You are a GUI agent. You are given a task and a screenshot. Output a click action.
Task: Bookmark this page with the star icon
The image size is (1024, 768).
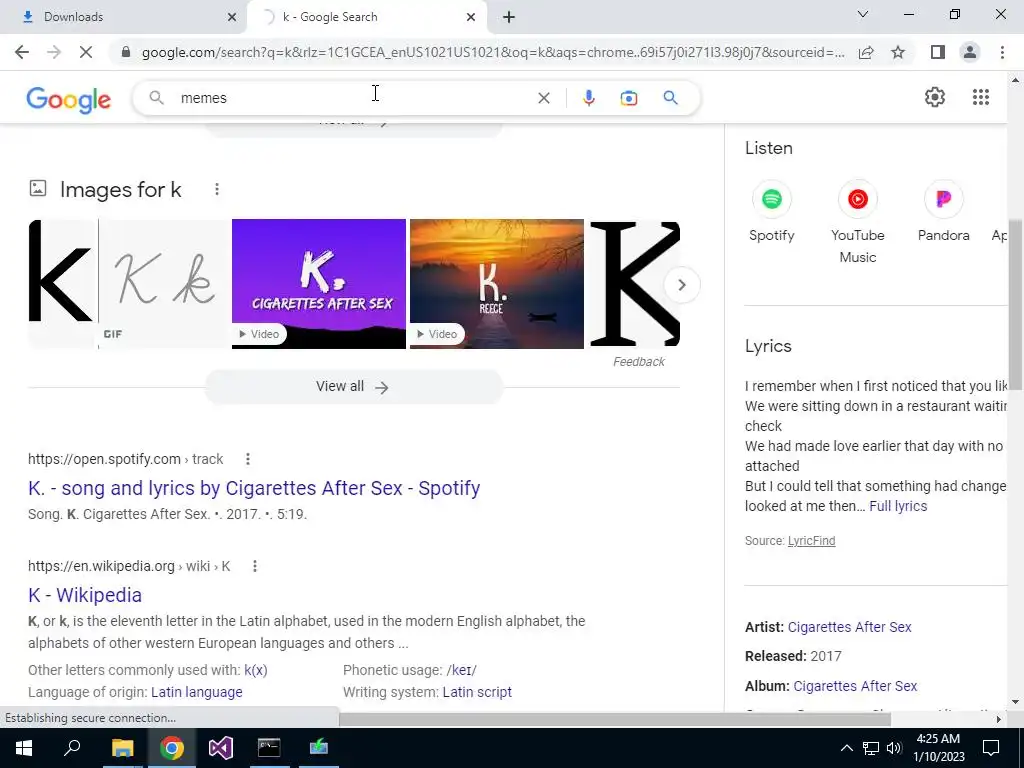[898, 52]
